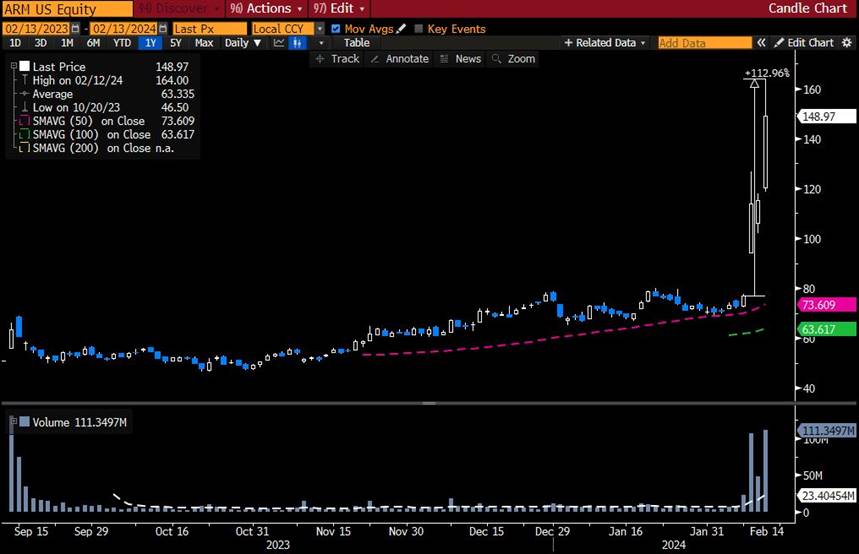The height and width of the screenshot is (554, 859).
Task: Select the 1M range tab
Action: click(x=67, y=43)
